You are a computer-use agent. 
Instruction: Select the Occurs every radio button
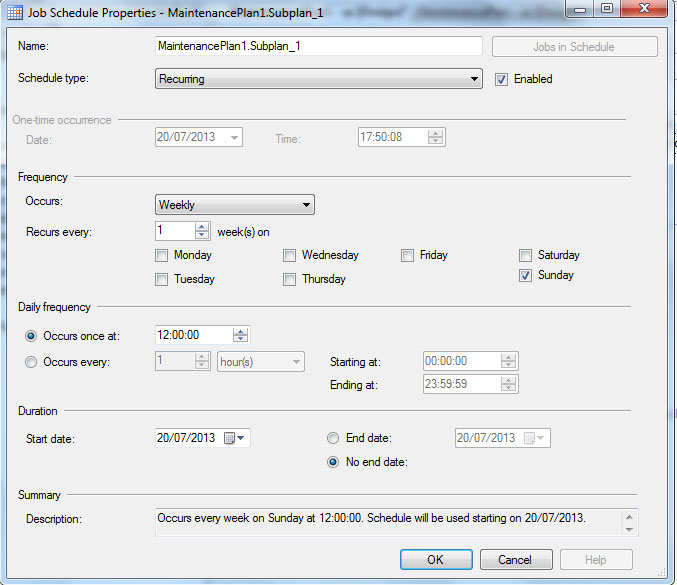32,362
